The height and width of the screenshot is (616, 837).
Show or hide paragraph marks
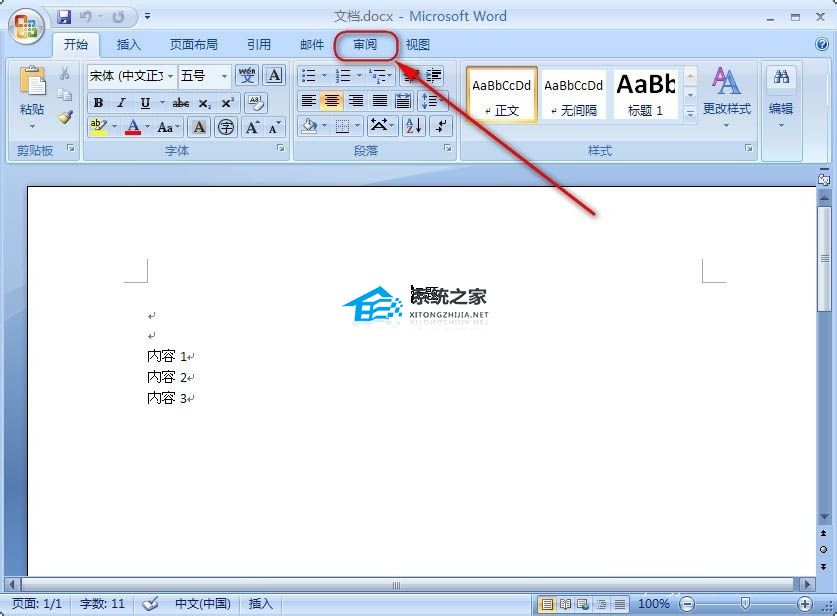coord(441,127)
